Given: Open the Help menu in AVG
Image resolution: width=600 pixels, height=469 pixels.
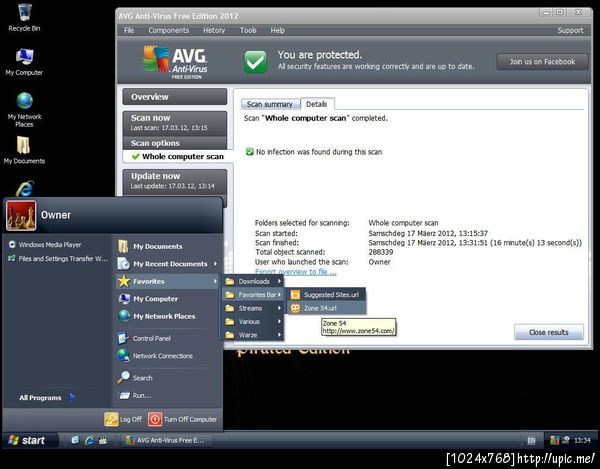Looking at the screenshot, I should coord(278,30).
